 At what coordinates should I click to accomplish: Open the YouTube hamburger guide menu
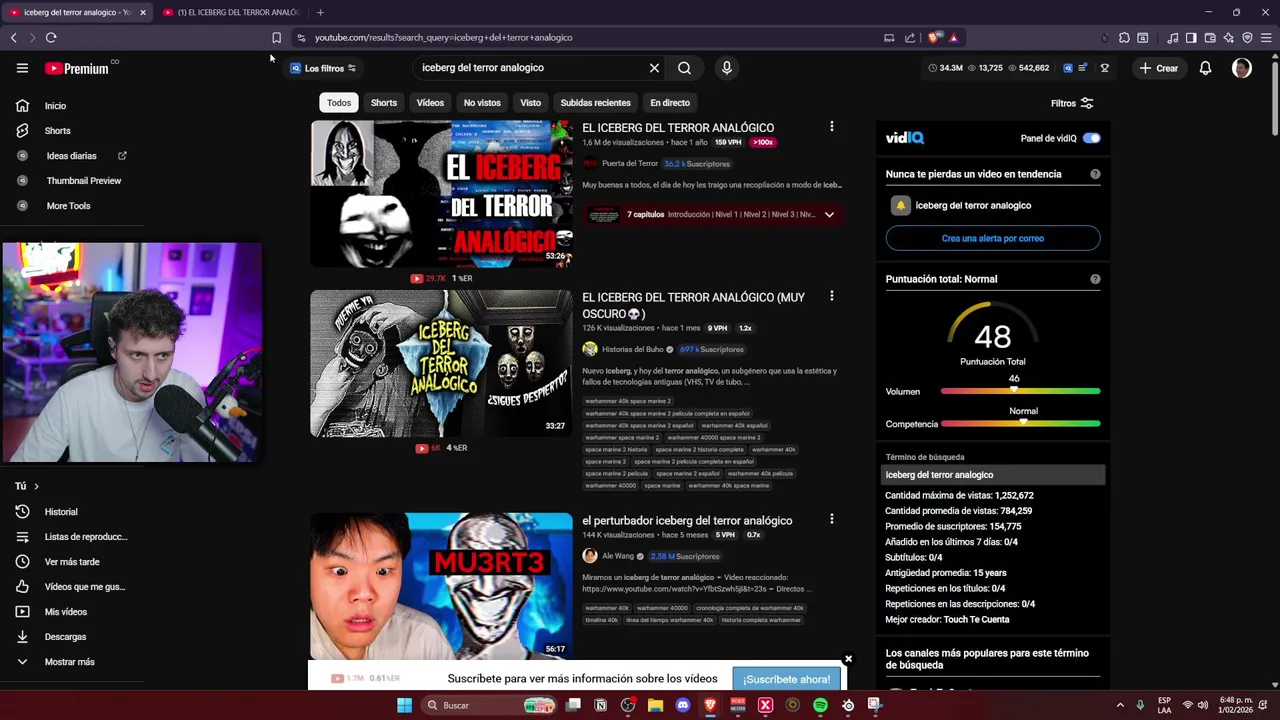22,68
